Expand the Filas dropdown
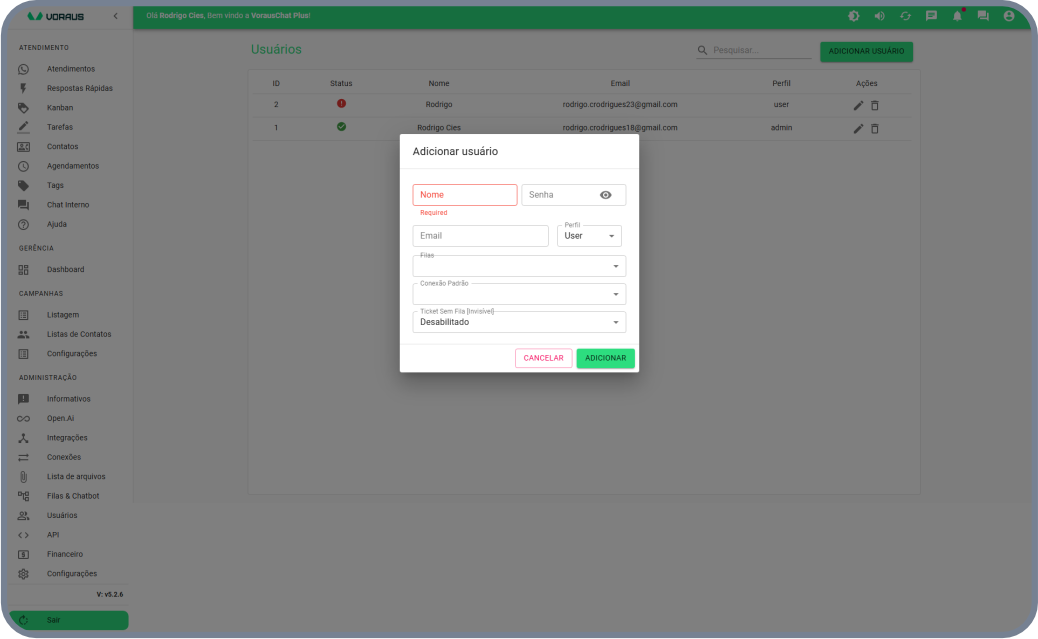Image resolution: width=1038 pixels, height=639 pixels. (x=519, y=267)
